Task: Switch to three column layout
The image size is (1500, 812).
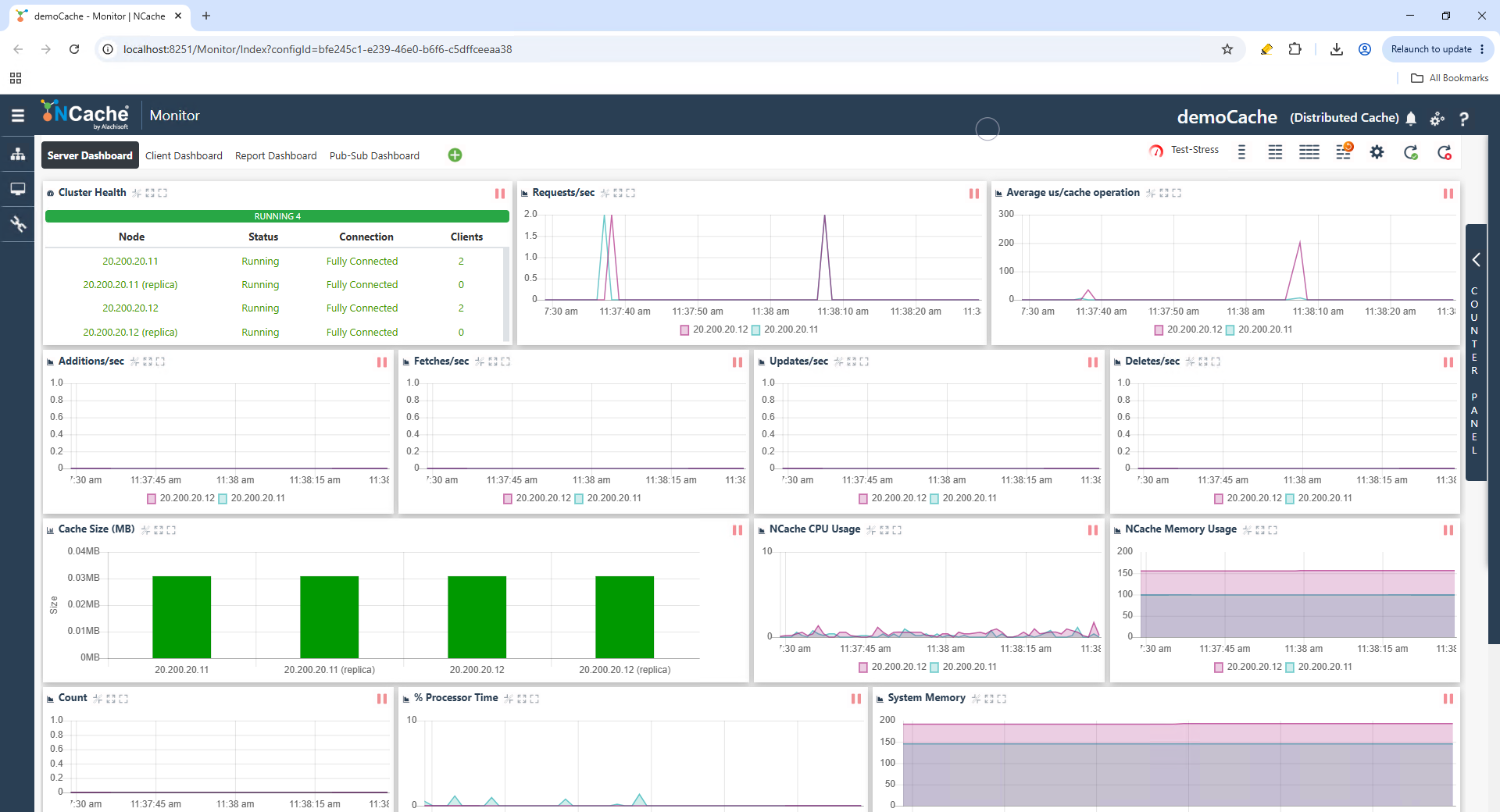Action: point(1309,152)
